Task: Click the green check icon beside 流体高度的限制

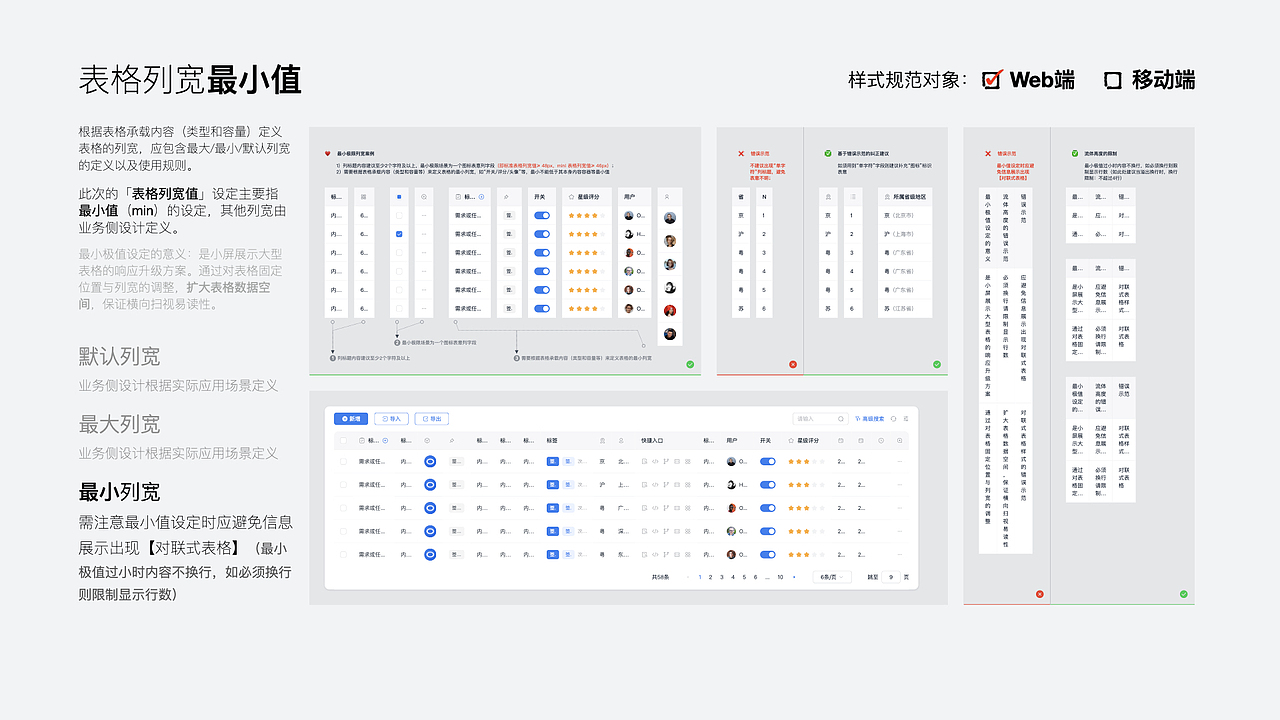Action: pos(1075,153)
